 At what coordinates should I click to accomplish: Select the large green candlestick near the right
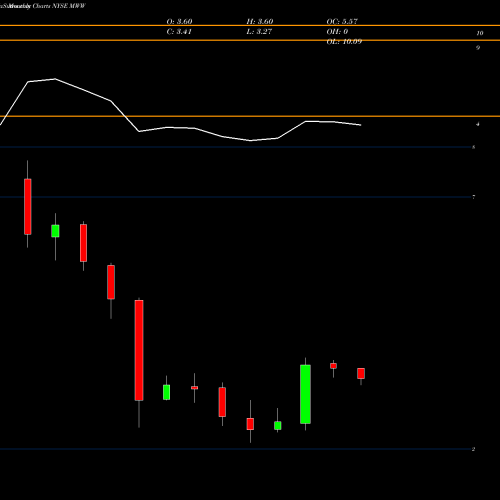305,394
